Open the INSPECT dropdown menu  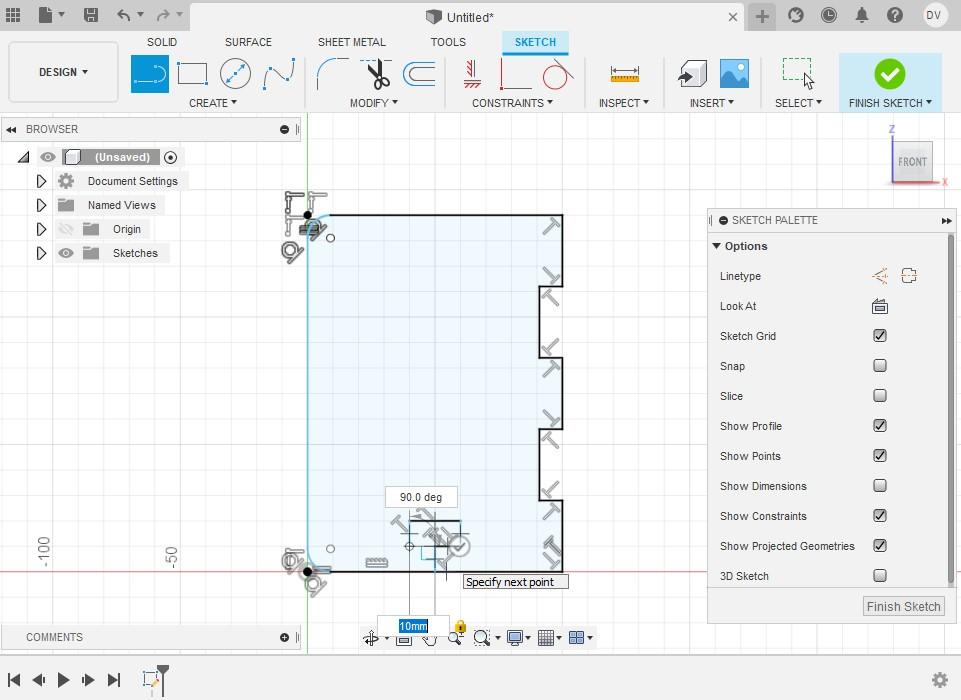(x=624, y=103)
